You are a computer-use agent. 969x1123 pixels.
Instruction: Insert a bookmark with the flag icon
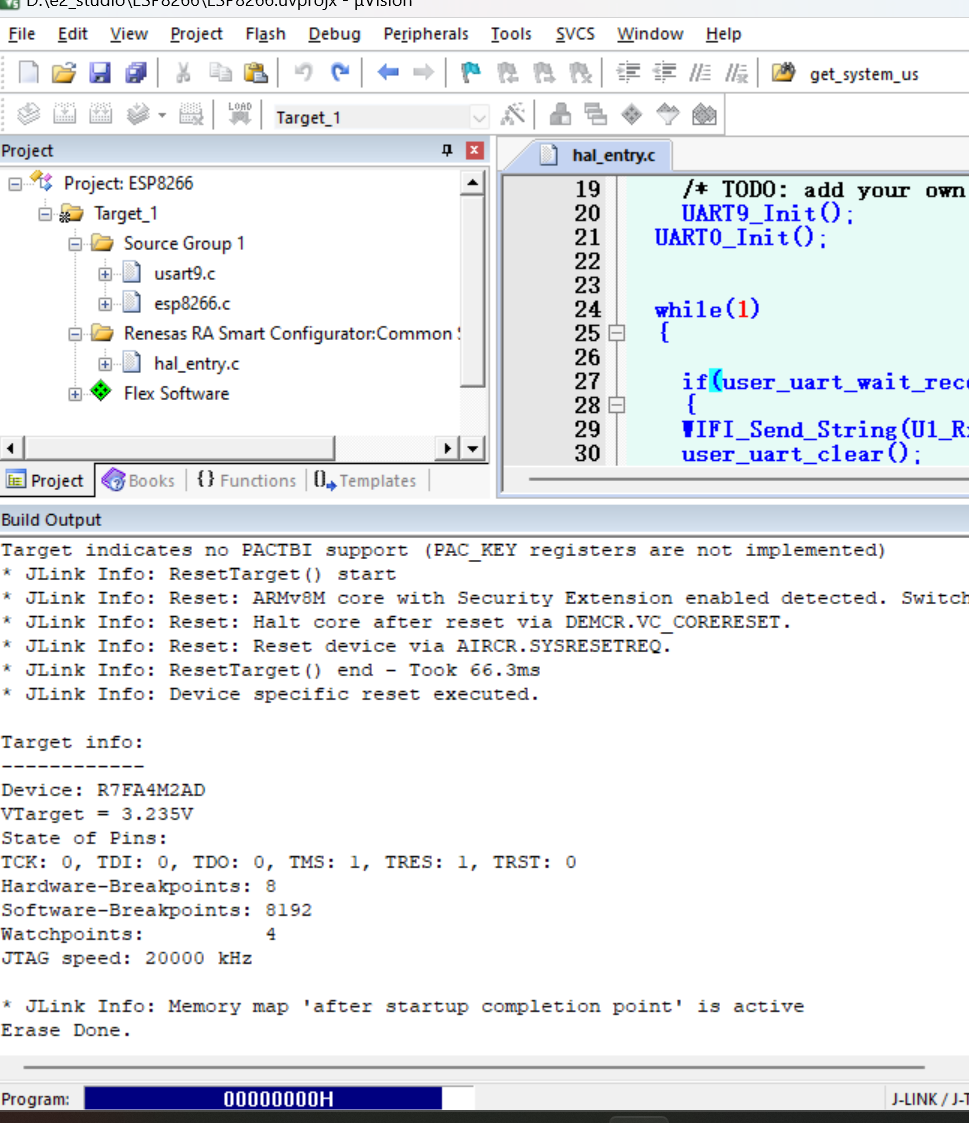tap(471, 72)
